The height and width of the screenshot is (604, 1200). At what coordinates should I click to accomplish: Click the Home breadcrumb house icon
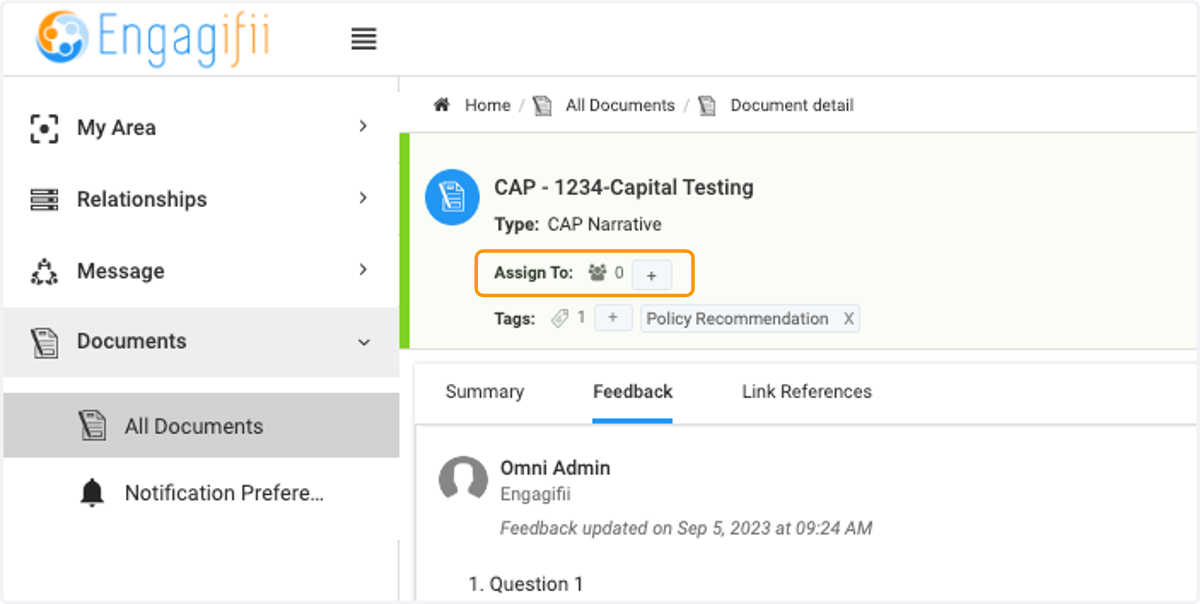[x=441, y=105]
